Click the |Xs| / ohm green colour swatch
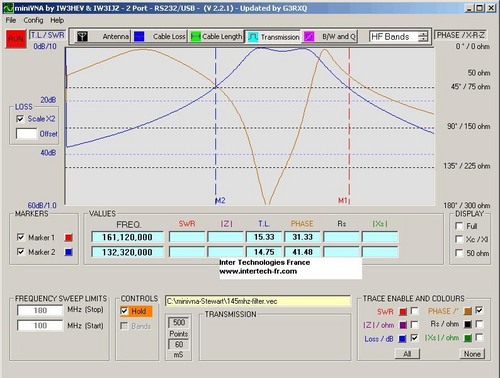This screenshot has height=378, width=500. click(468, 338)
